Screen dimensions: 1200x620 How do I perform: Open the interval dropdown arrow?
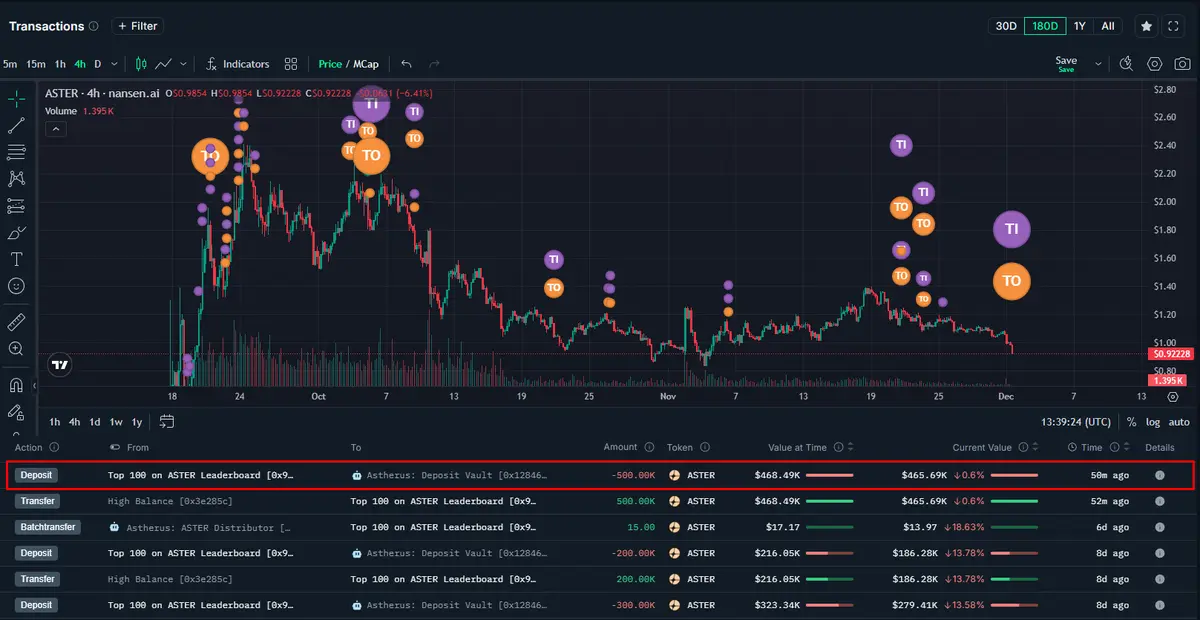click(x=114, y=64)
